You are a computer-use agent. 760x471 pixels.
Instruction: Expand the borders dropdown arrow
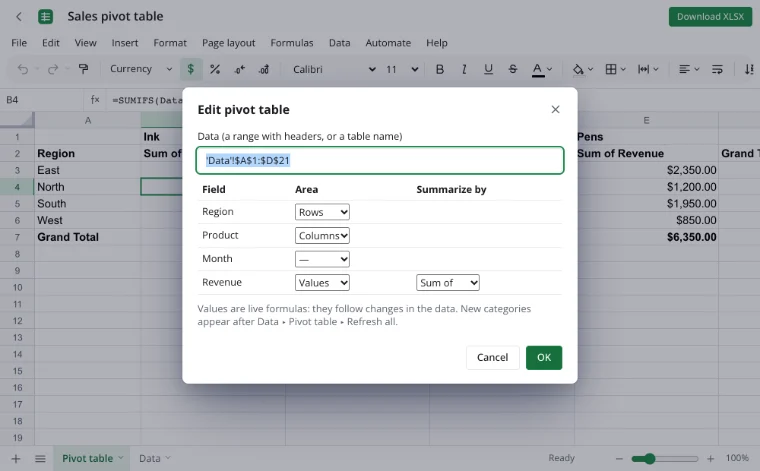[x=623, y=69]
